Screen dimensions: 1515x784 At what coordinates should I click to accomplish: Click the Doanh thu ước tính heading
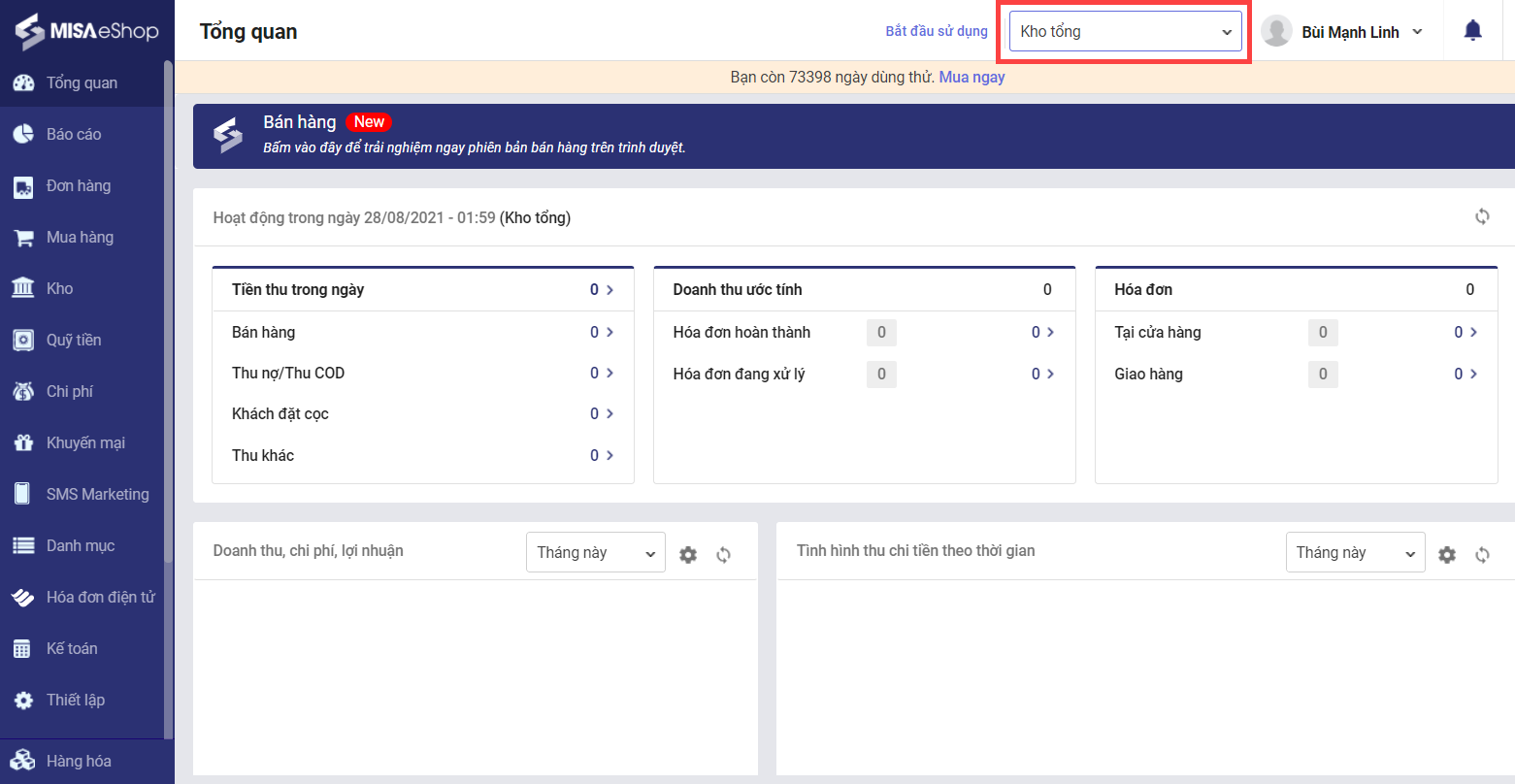pos(738,289)
